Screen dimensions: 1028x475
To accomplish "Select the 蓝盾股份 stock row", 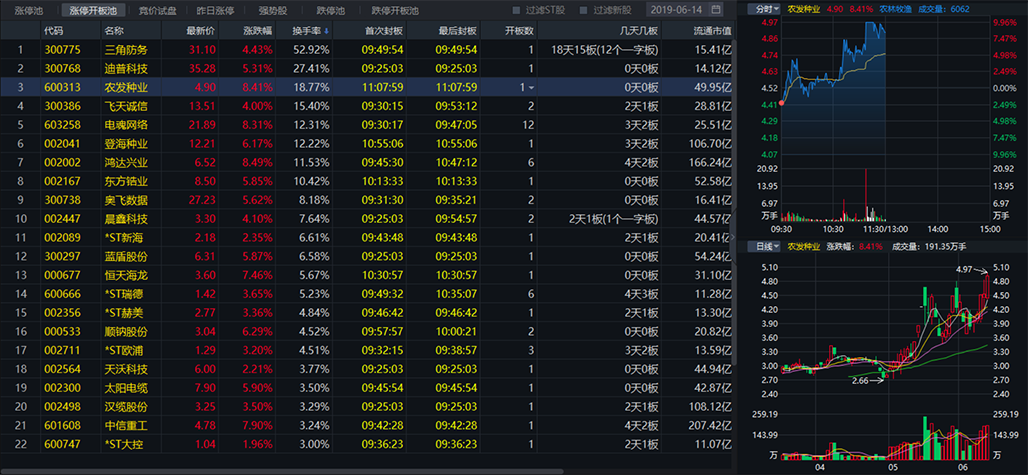I will pos(366,256).
